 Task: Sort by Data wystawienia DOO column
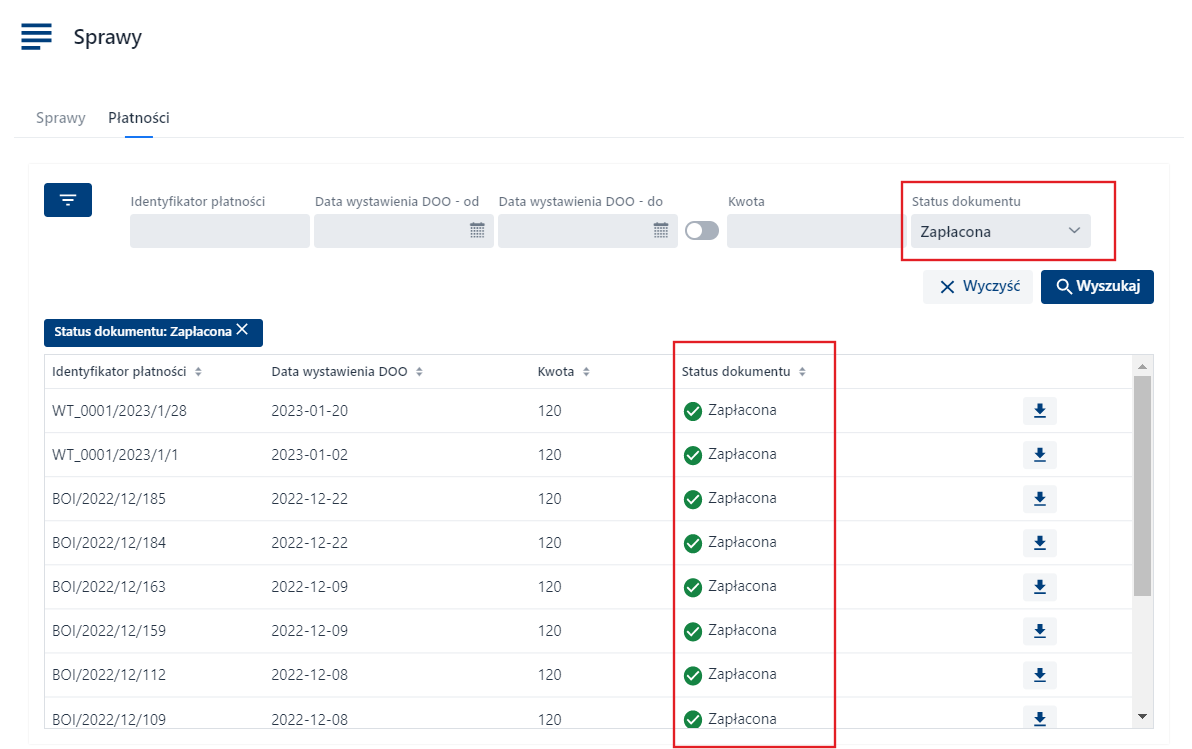pos(419,372)
